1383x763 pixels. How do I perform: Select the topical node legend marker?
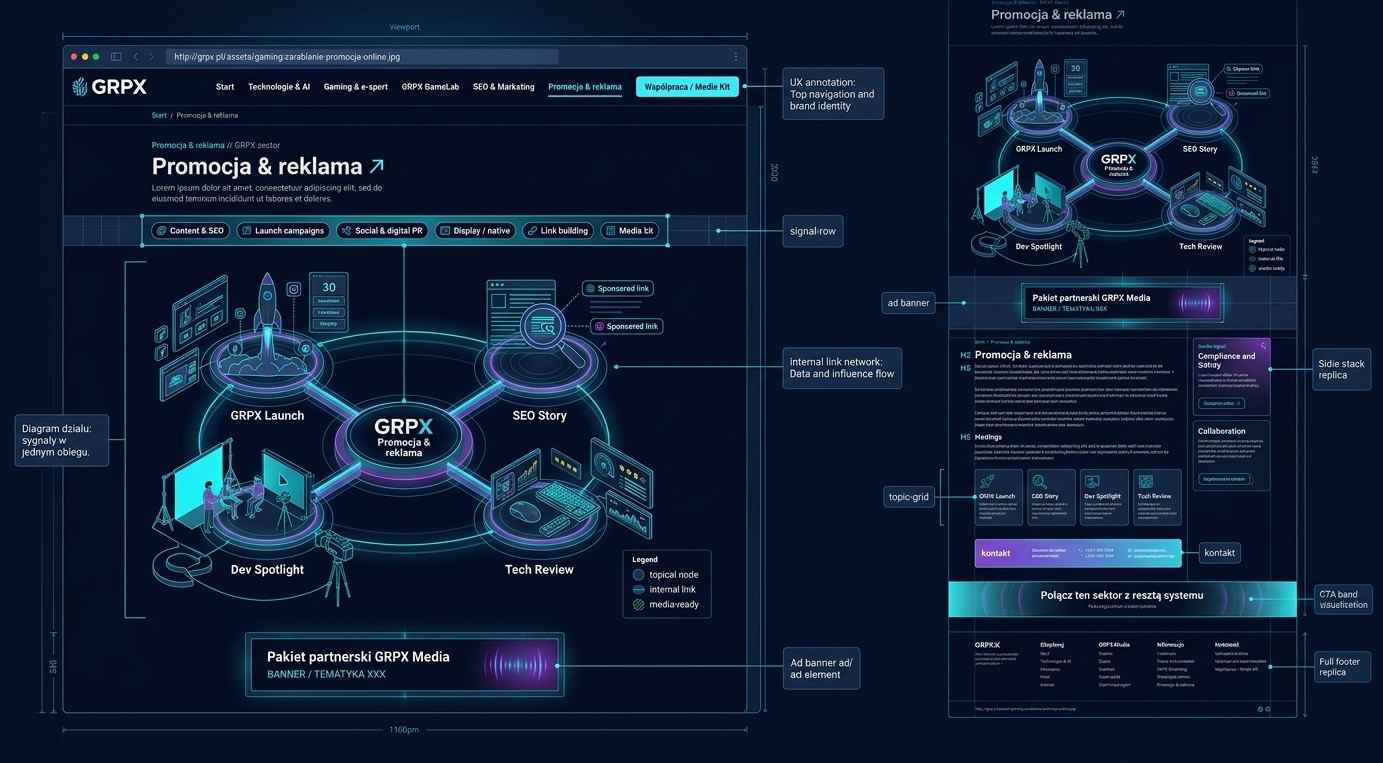(x=638, y=575)
